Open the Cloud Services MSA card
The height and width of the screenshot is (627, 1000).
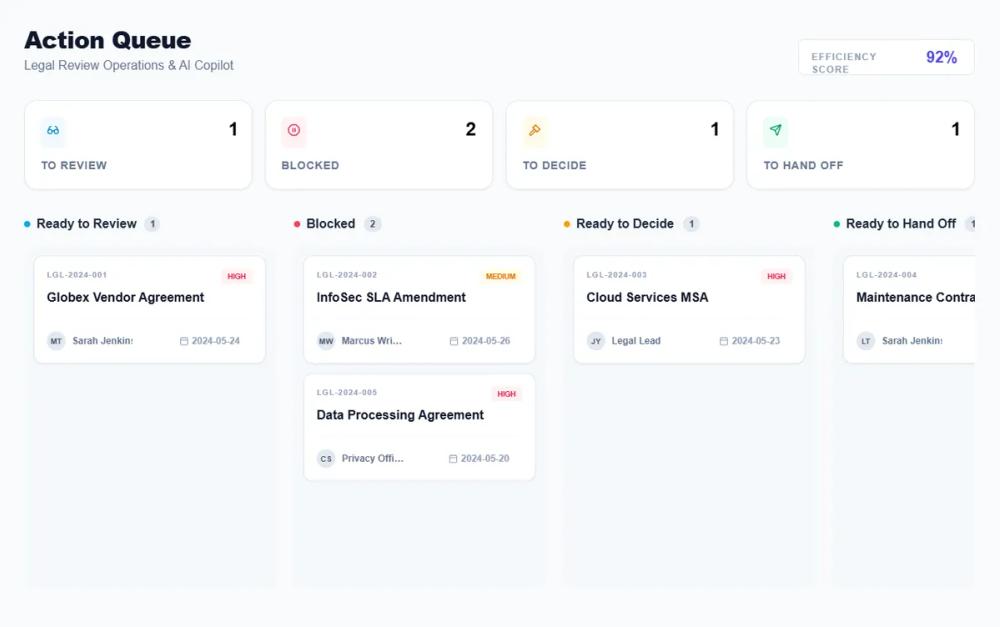tap(688, 307)
